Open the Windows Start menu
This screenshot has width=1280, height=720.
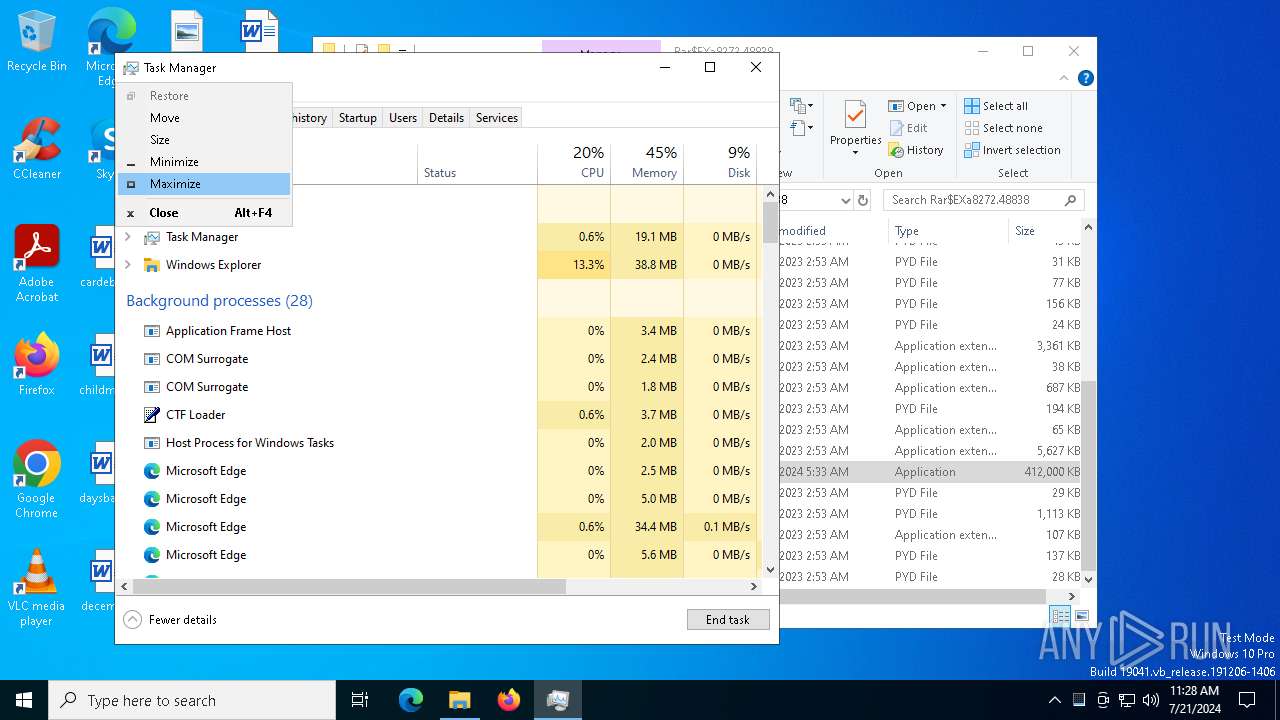pos(24,700)
